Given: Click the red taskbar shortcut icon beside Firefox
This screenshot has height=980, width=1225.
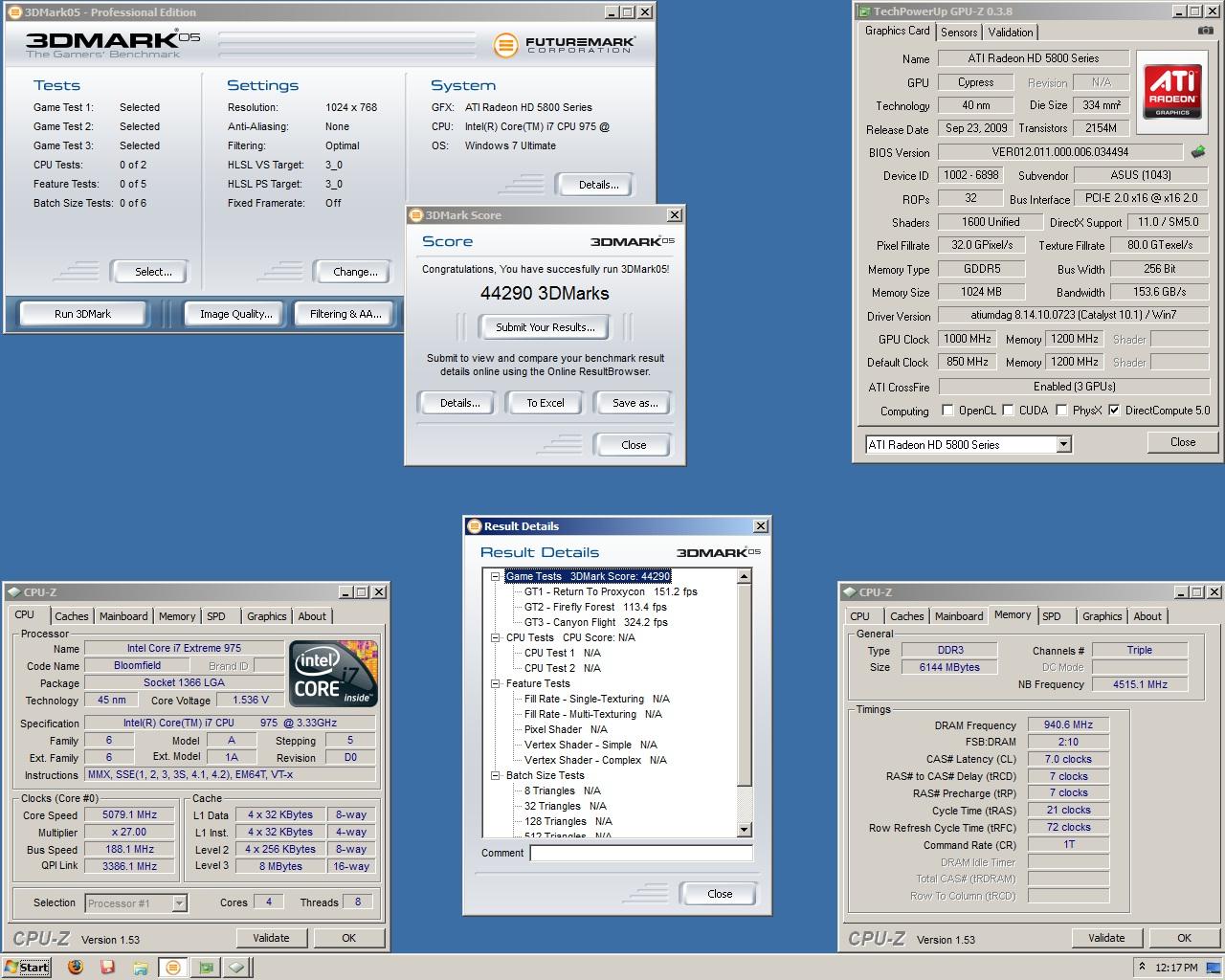Looking at the screenshot, I should 108,967.
